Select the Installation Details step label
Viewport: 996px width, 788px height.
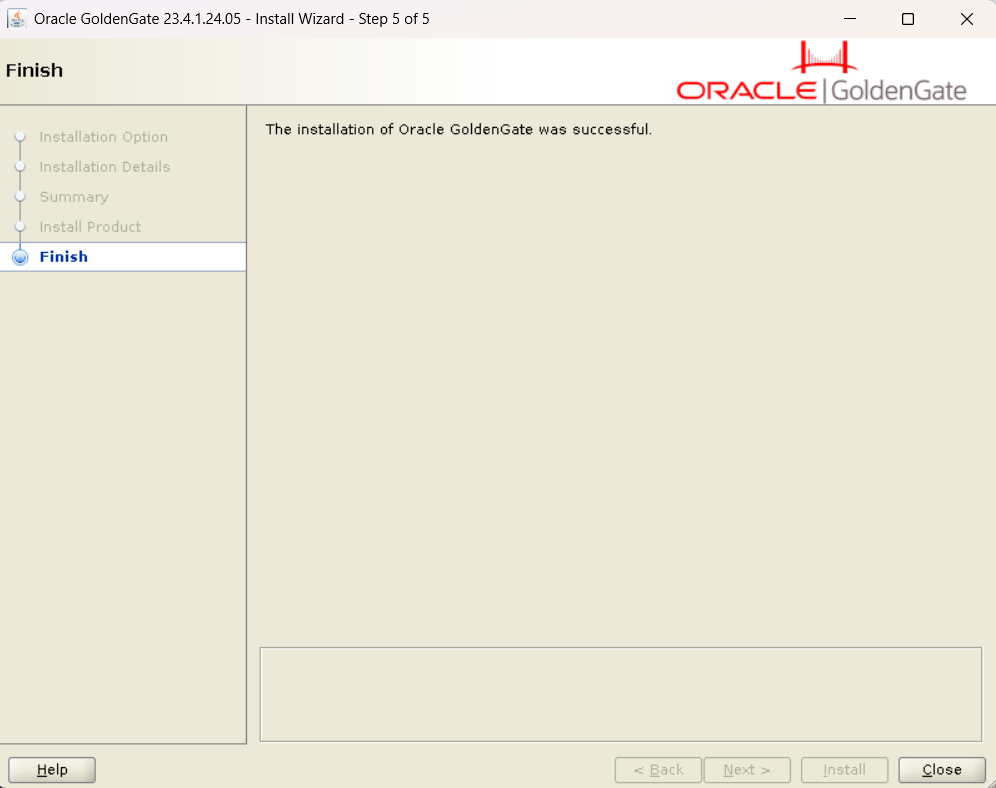[104, 167]
